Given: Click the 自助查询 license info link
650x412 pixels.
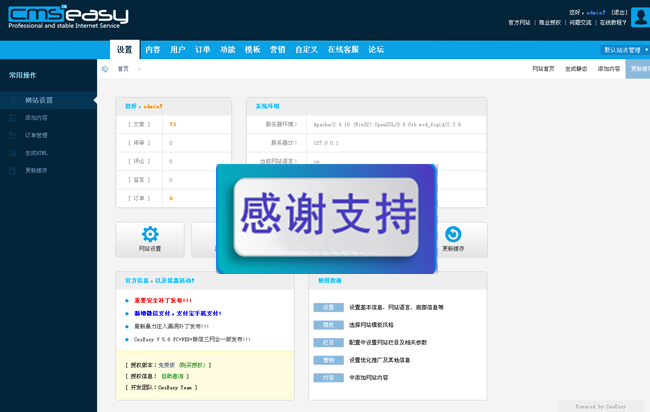Looking at the screenshot, I should pyautogui.click(x=172, y=376).
